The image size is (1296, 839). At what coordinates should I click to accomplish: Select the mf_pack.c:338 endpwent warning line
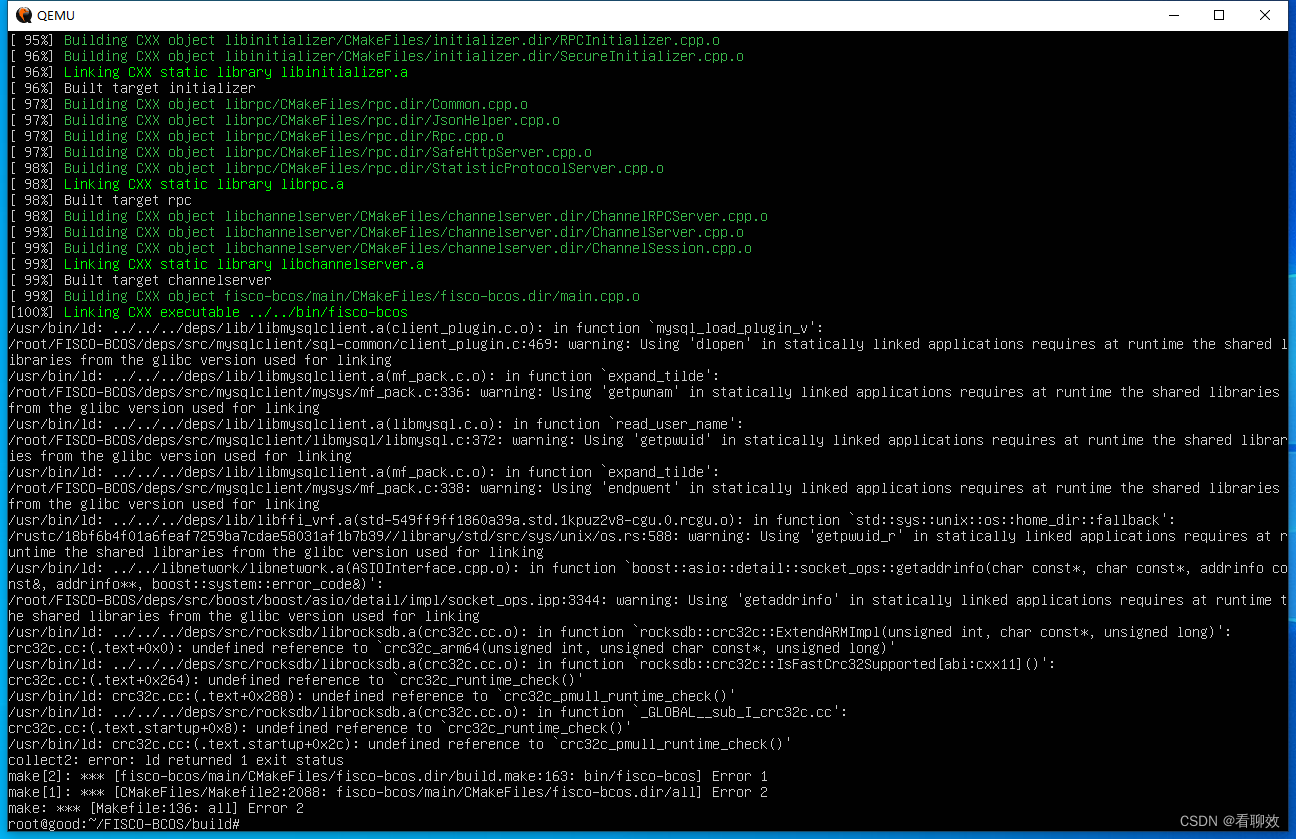[644, 496]
